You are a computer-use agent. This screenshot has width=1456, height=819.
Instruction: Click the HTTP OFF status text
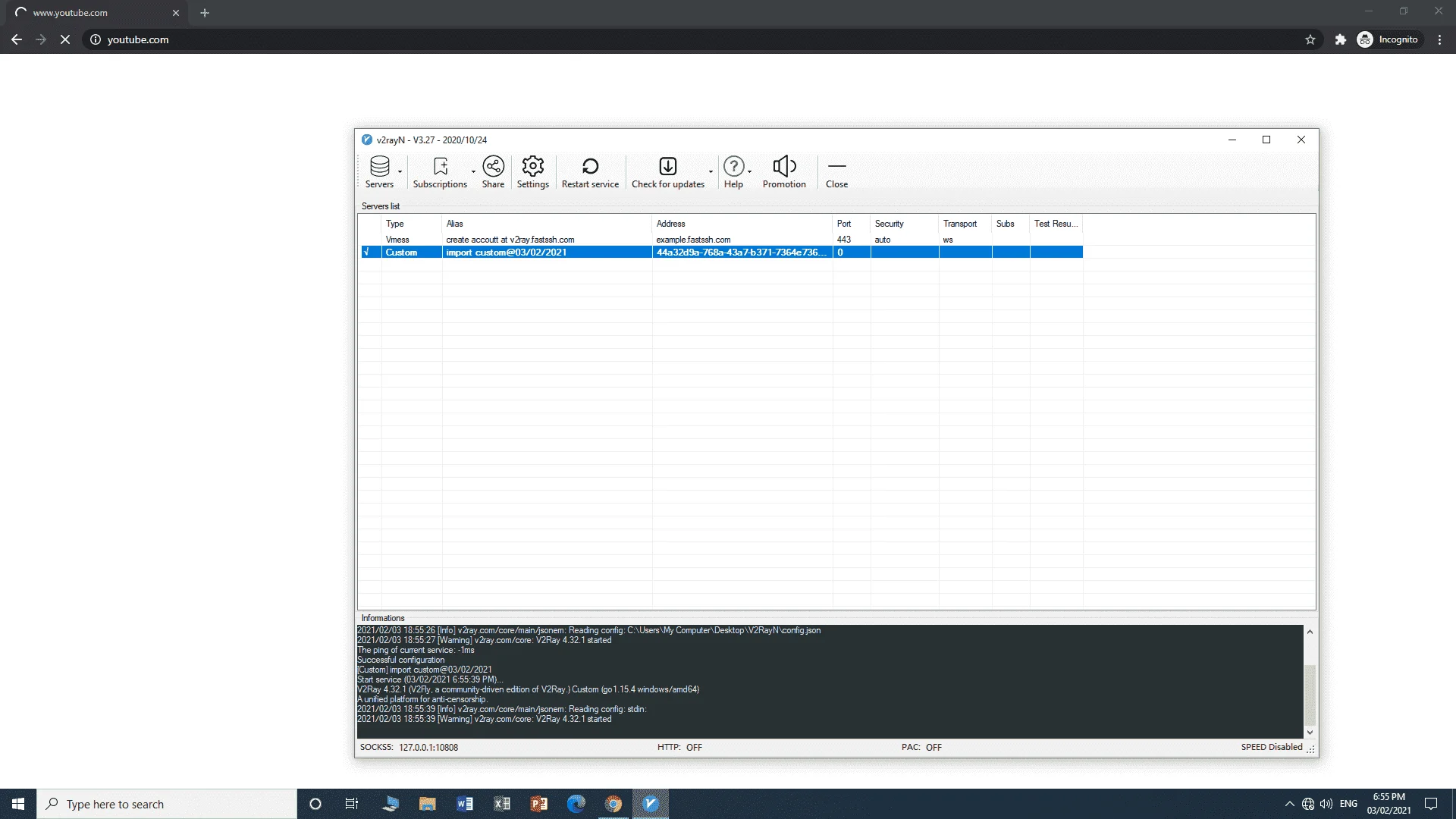pyautogui.click(x=679, y=747)
